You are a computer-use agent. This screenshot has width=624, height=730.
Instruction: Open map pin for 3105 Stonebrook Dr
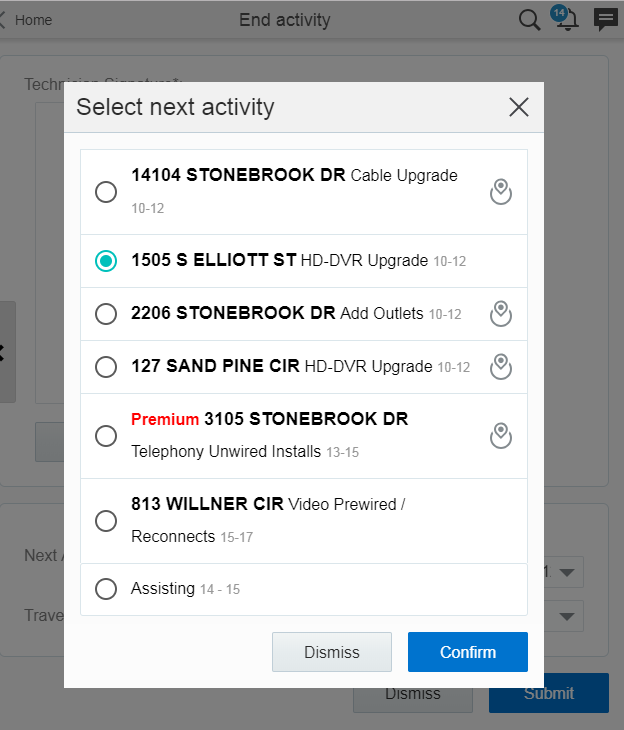click(501, 435)
